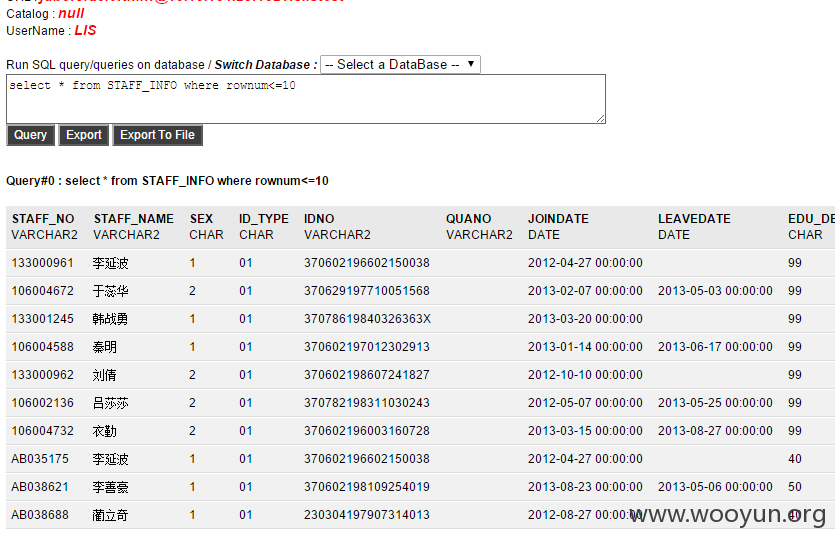Select the QUANO column header
Viewport: 835px width, 543px height.
(x=469, y=219)
